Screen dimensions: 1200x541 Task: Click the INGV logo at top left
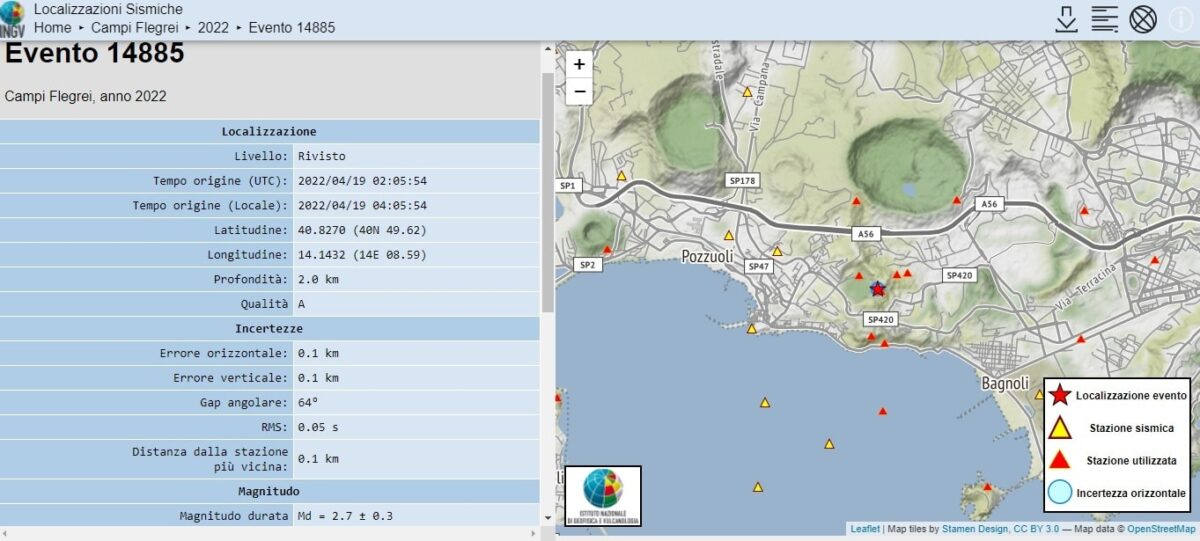13,18
